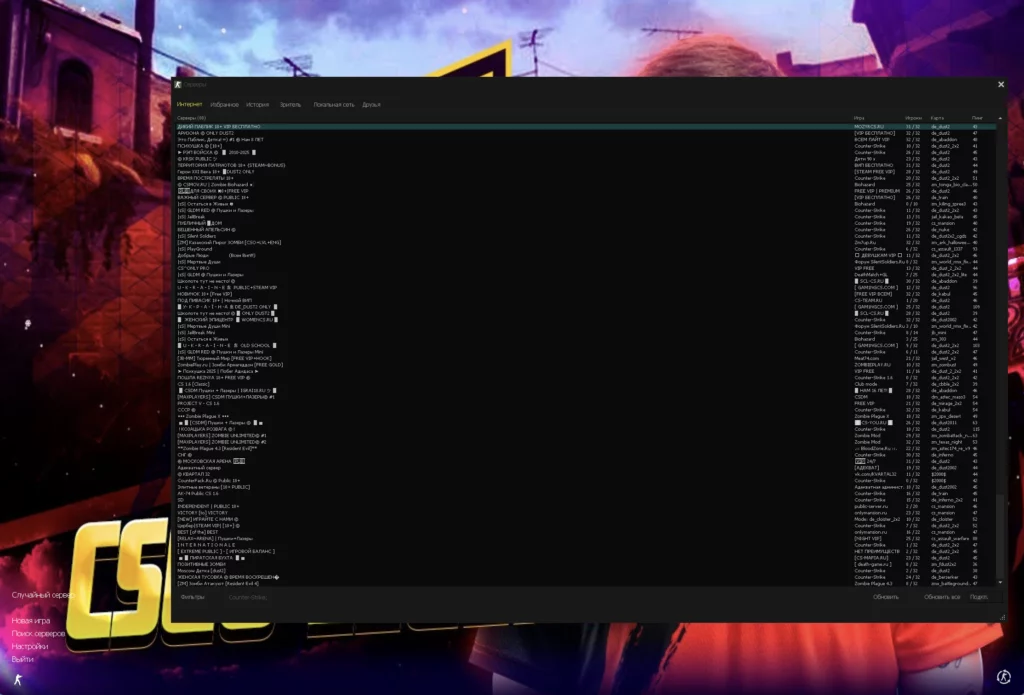Select server CSMOV.RU Zombie Biohazard

point(586,185)
